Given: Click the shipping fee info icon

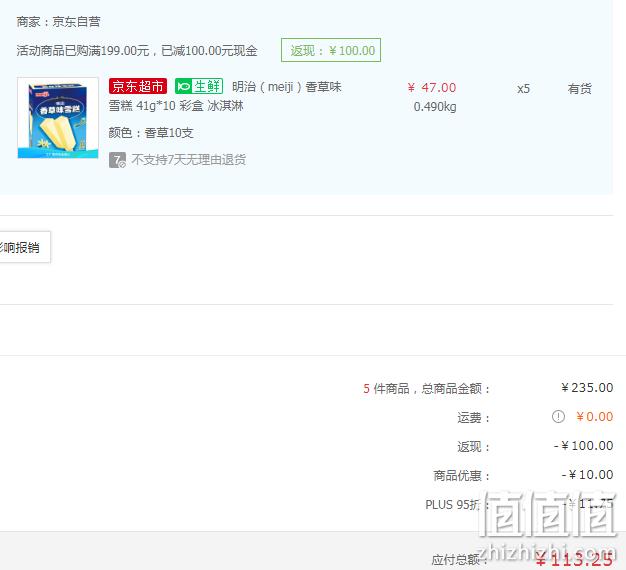Looking at the screenshot, I should coord(558,417).
